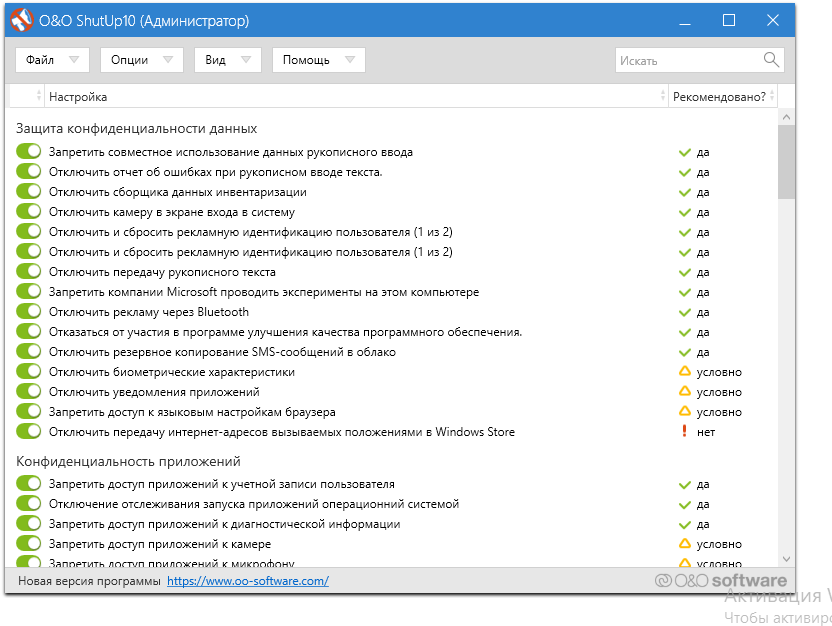Screen dimensions: 832x626
Task: Click the O&O software logo in status bar
Action: pyautogui.click(x=721, y=580)
